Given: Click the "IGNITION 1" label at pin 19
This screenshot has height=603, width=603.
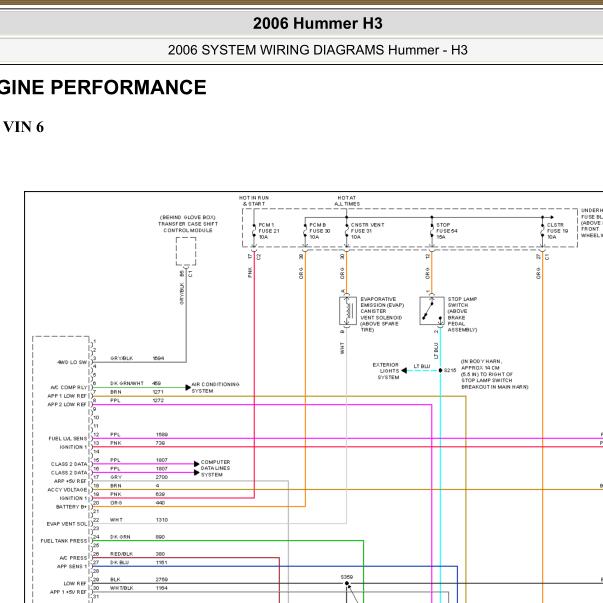Looking at the screenshot, I should pos(73,498).
